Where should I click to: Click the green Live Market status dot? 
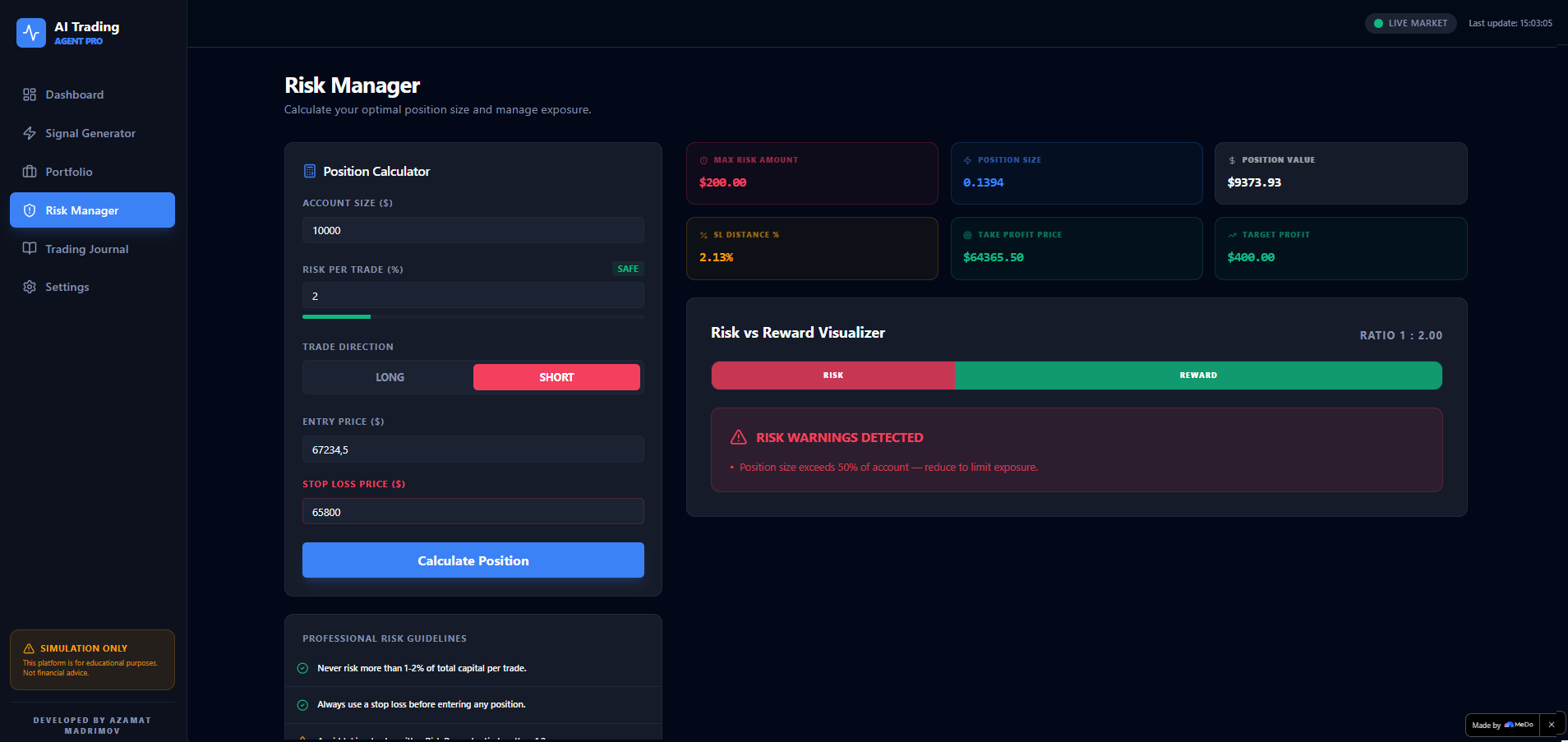click(1378, 23)
